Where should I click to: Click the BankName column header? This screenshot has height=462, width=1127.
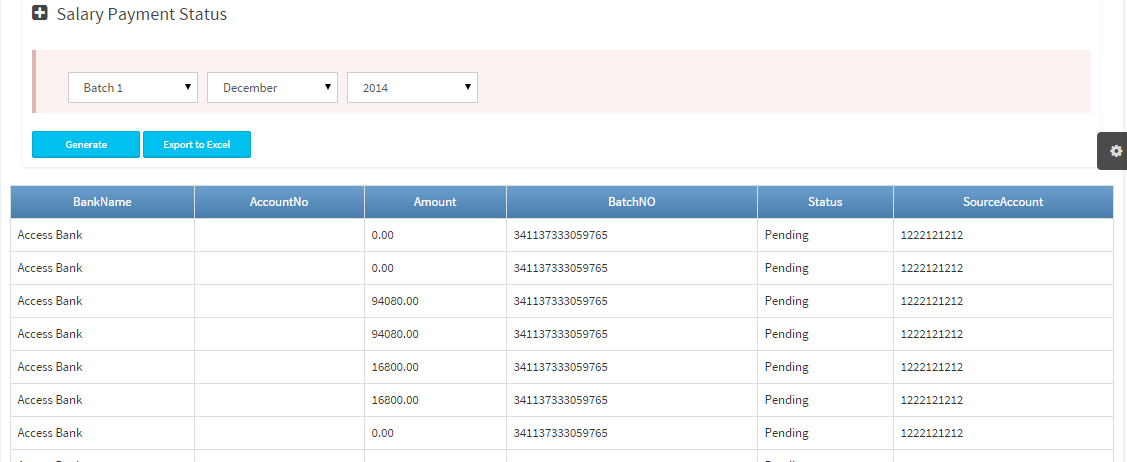click(x=102, y=202)
